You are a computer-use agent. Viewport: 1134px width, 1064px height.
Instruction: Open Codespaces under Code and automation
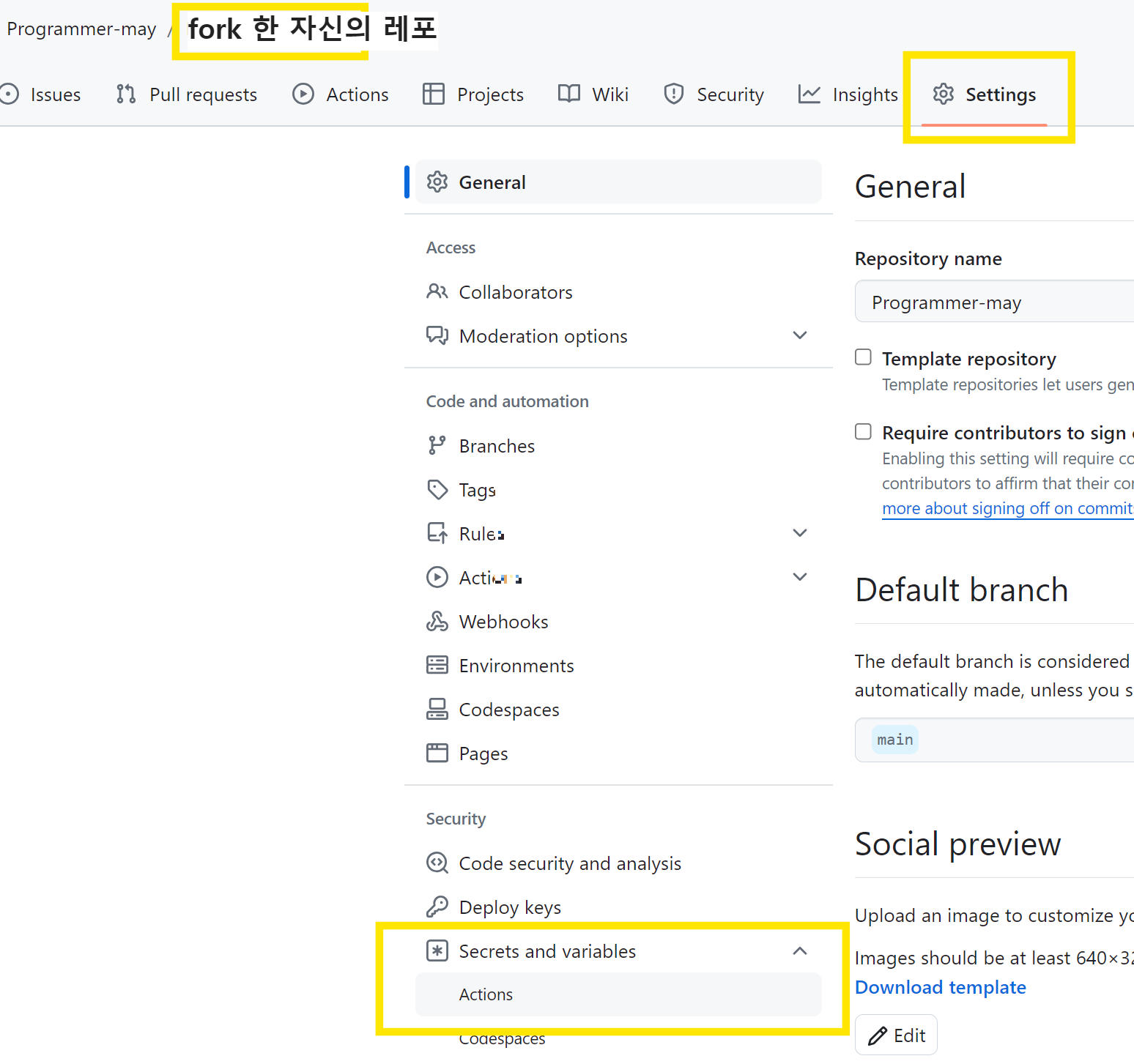click(x=618, y=709)
